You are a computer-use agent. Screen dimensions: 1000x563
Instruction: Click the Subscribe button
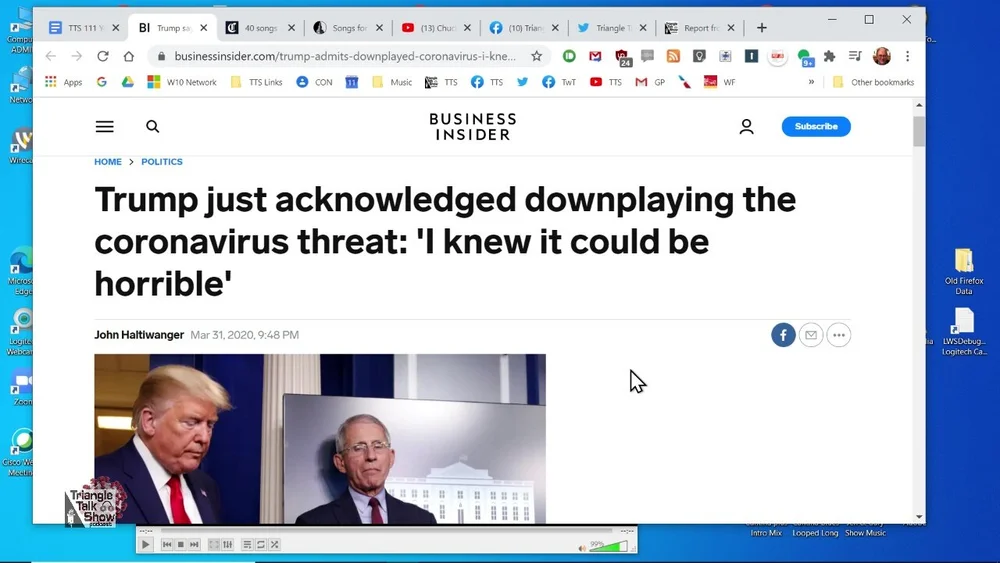pos(816,126)
